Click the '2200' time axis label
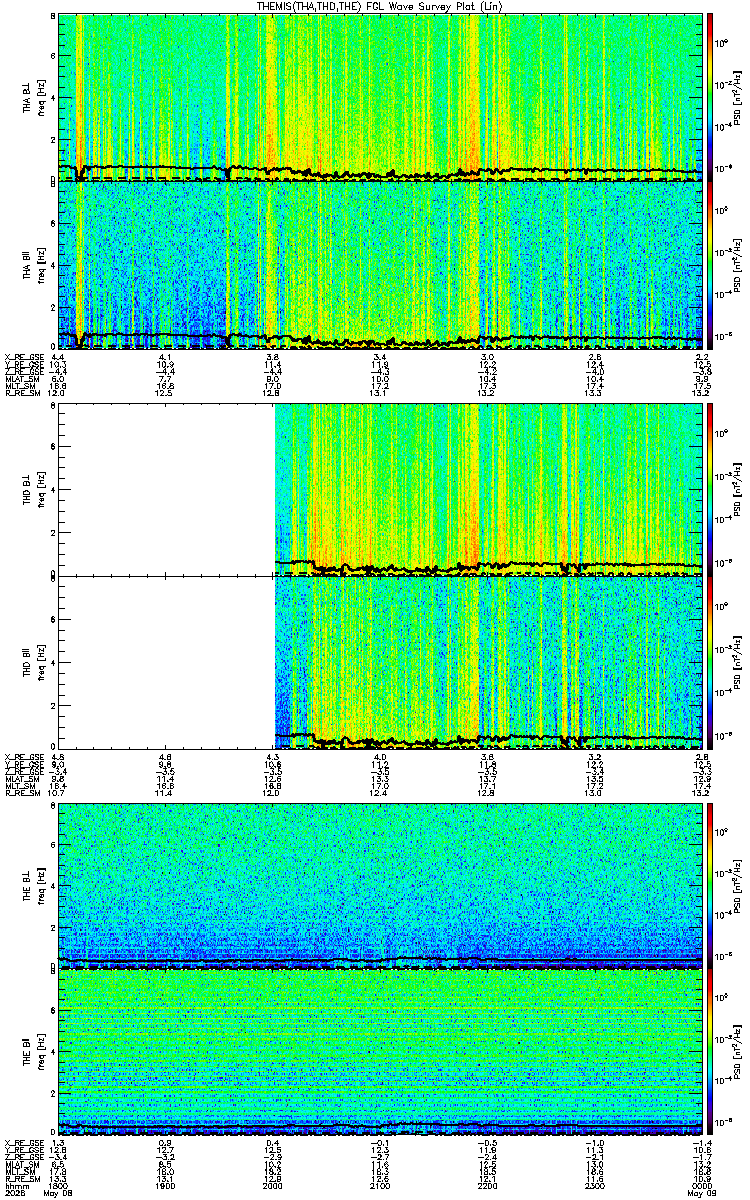The width and height of the screenshot is (750, 1200). coord(487,1186)
